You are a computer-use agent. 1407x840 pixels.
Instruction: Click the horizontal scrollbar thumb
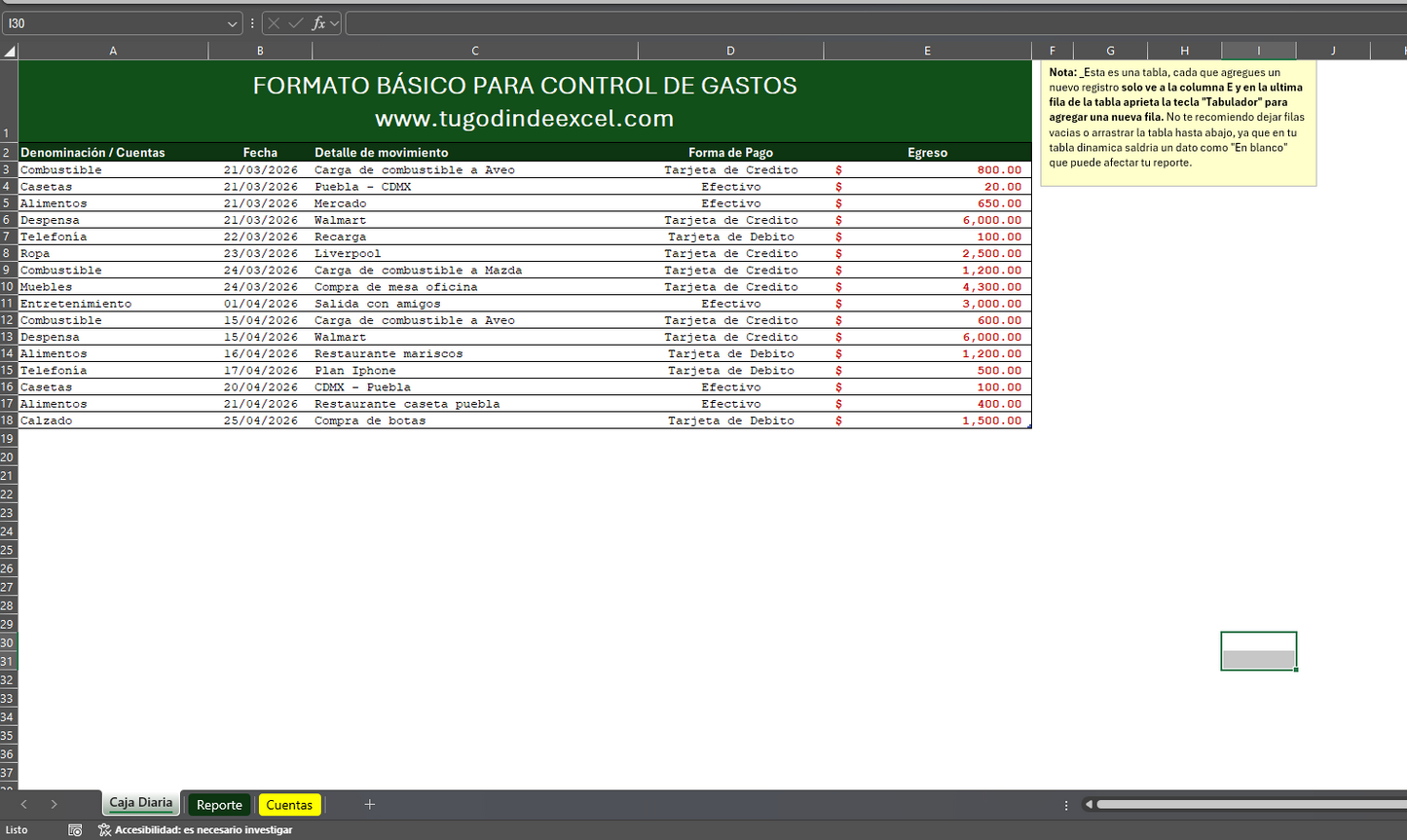coord(1251,805)
